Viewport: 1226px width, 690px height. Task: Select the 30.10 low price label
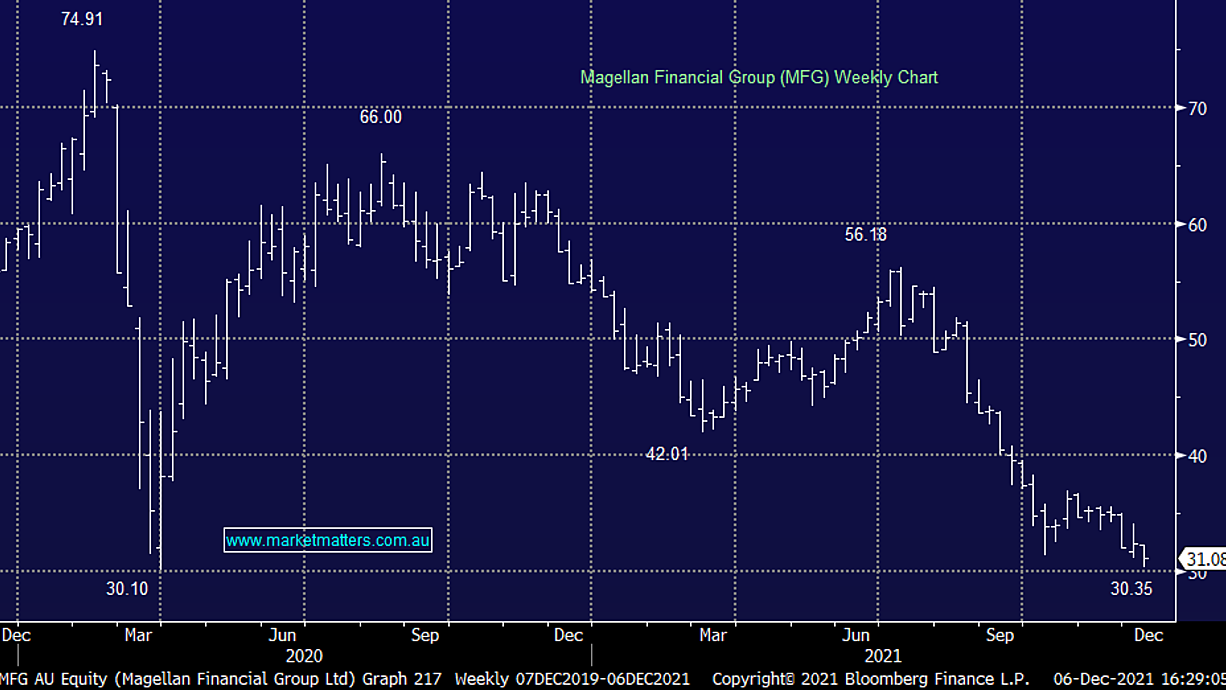(127, 589)
